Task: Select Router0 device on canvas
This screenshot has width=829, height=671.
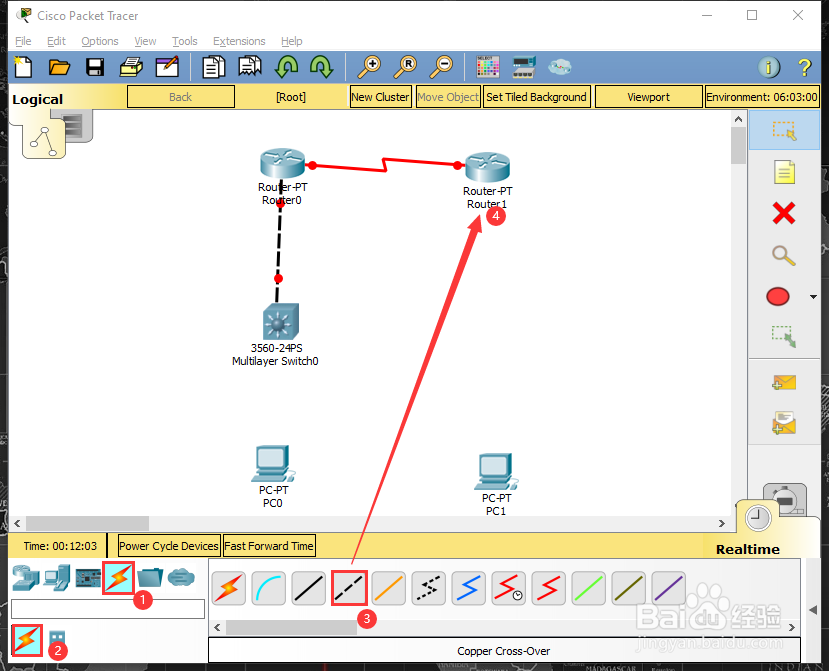Action: click(x=282, y=163)
